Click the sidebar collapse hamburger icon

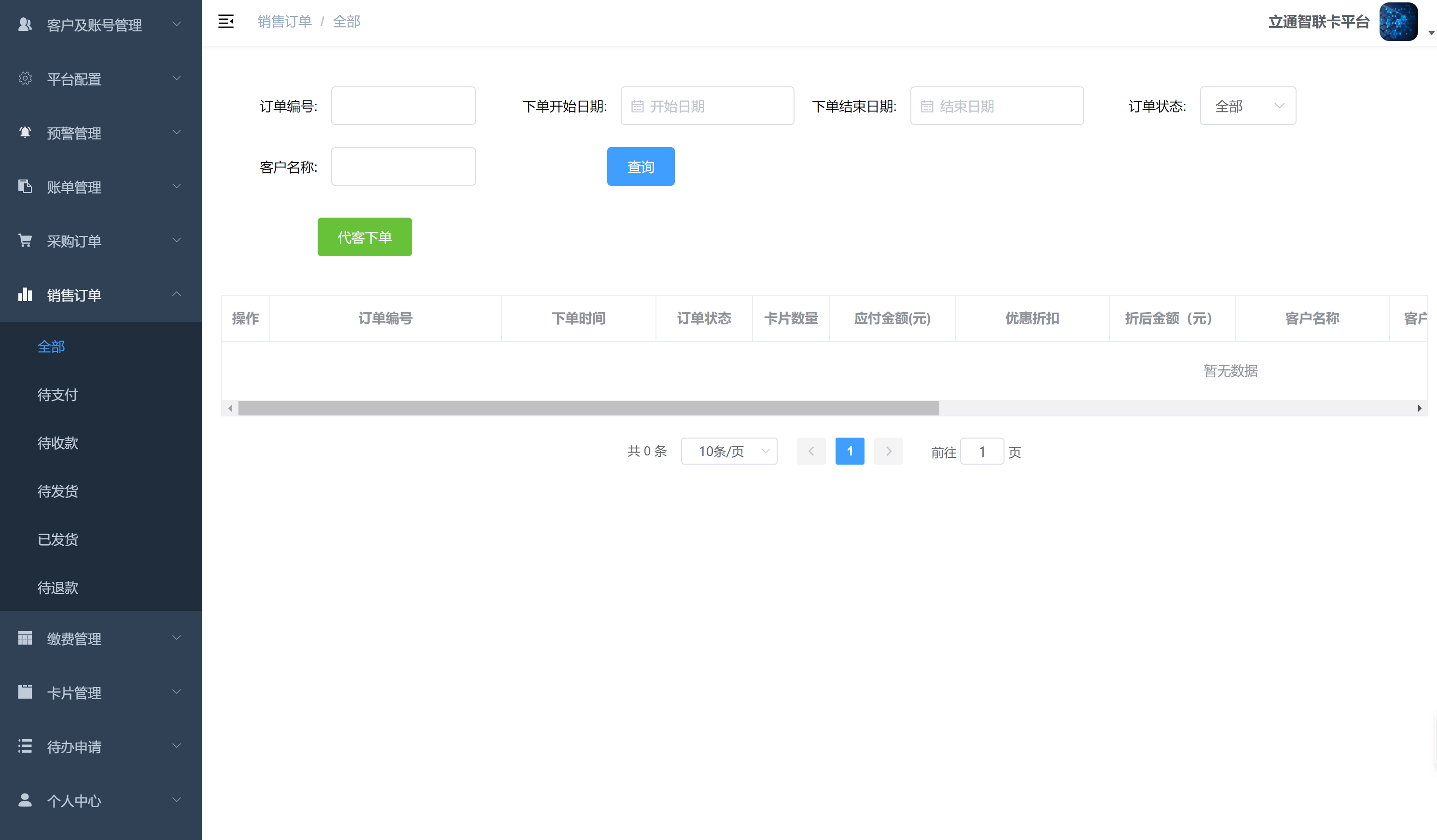[x=226, y=22]
